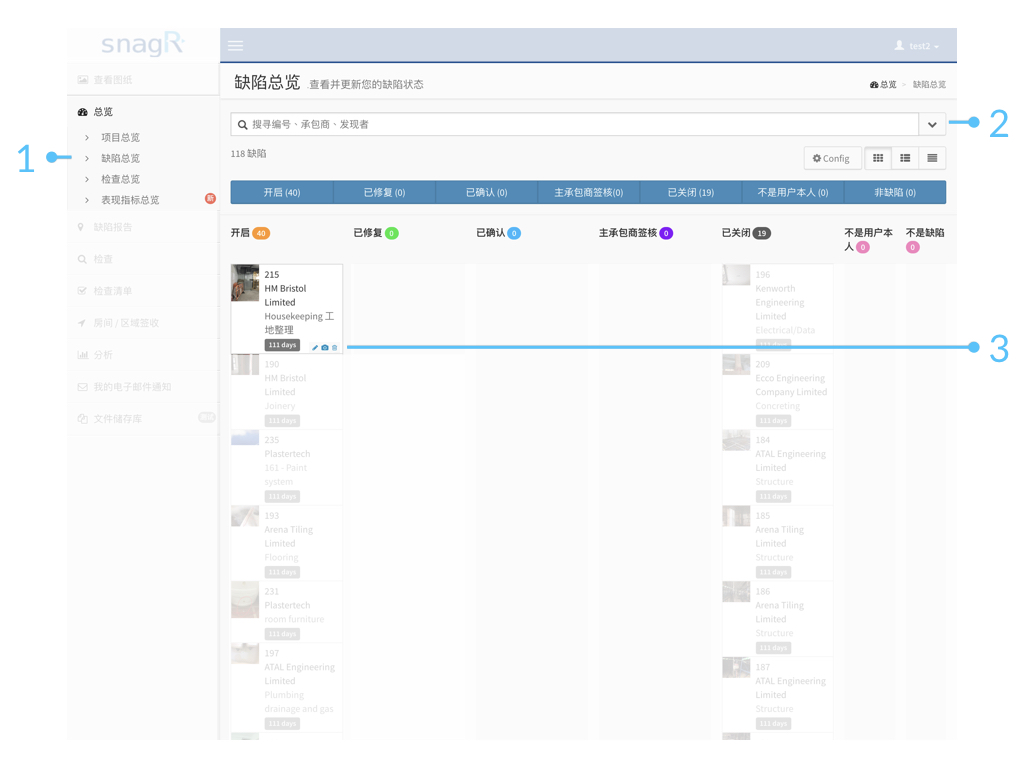1024x768 pixels.
Task: Click purple 0 badge beside 主承包商签核
Action: [x=666, y=233]
